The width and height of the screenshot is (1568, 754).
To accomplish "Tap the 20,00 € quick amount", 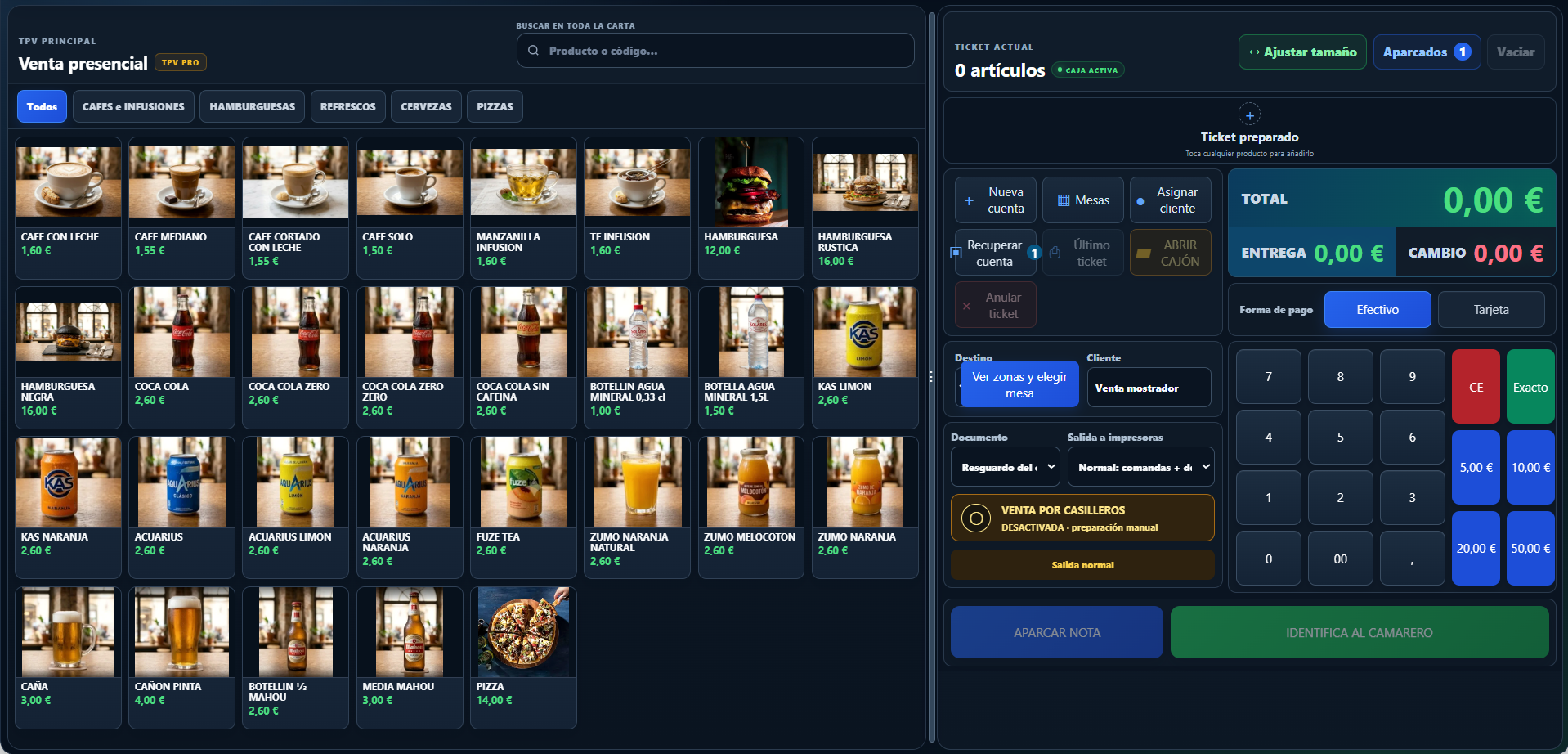I will pyautogui.click(x=1476, y=548).
